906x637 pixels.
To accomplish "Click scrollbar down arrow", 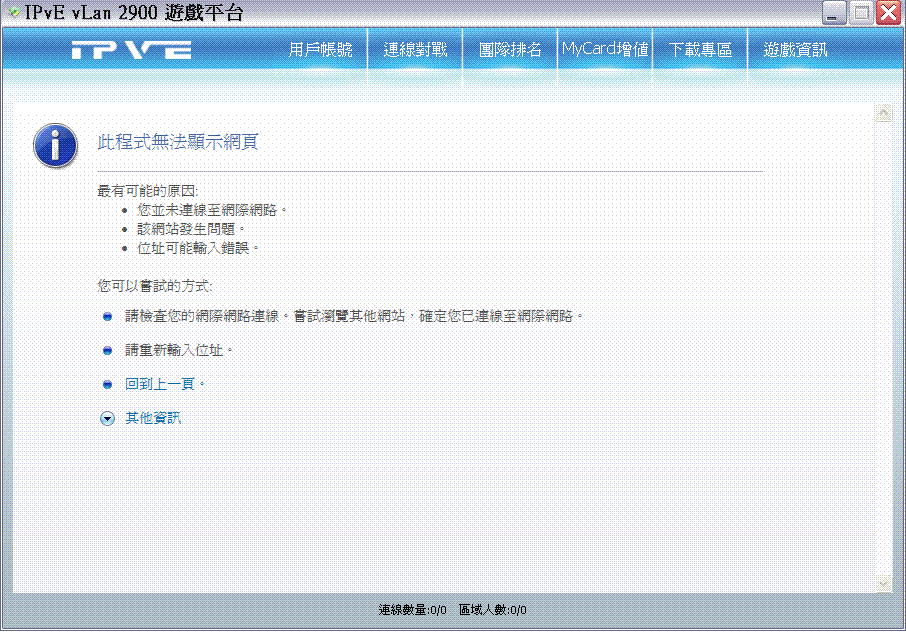I will pyautogui.click(x=883, y=584).
